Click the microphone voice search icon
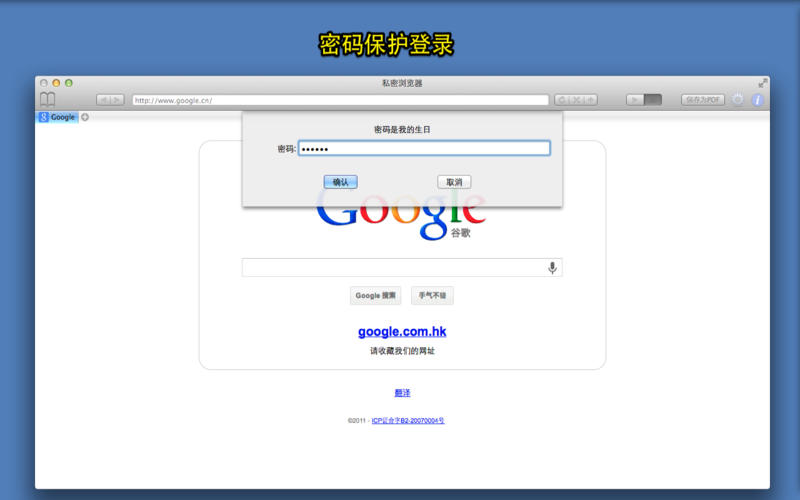Screen dimensions: 800x500 (x=552, y=267)
